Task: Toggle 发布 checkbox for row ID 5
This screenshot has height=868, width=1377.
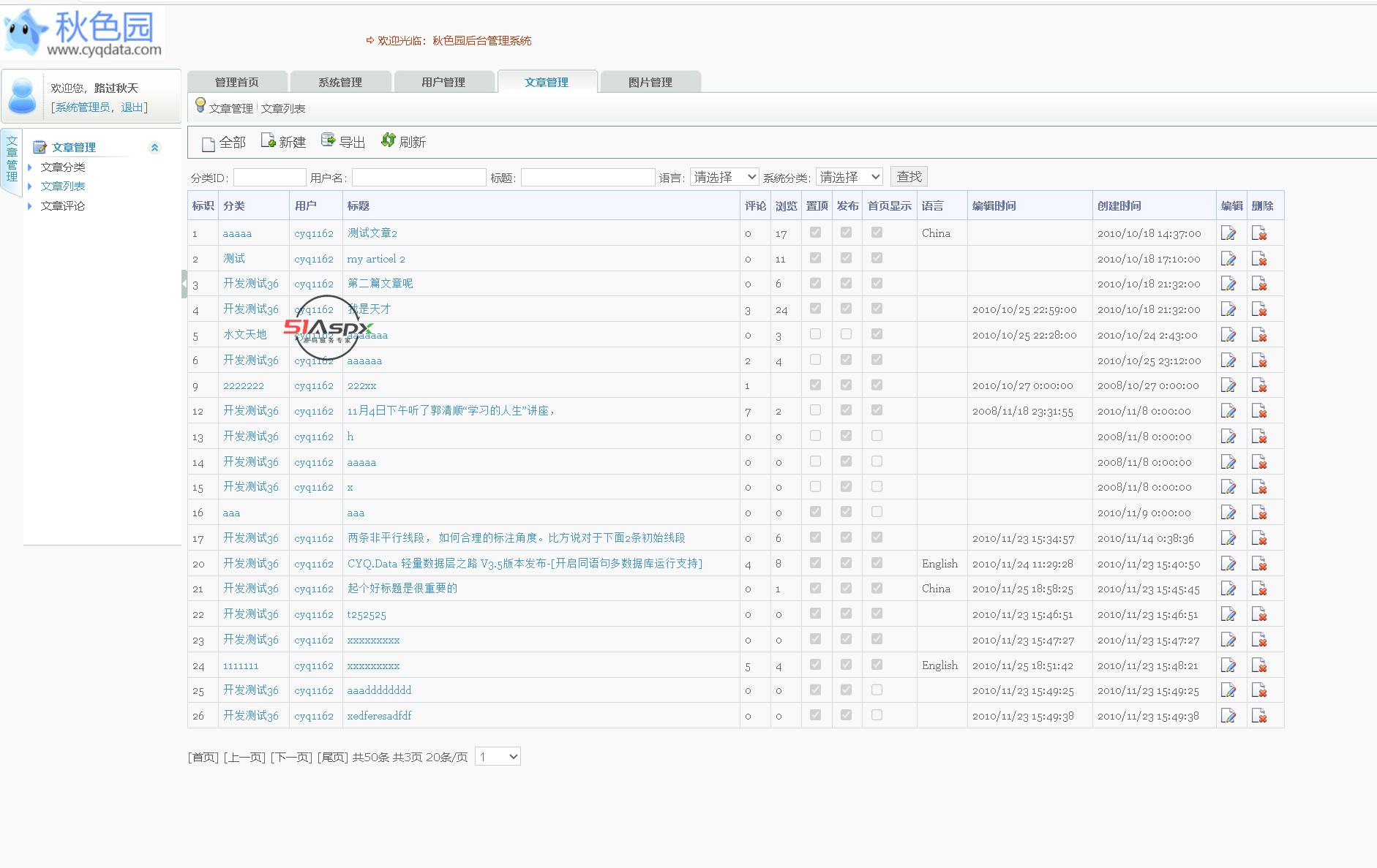Action: 846,334
